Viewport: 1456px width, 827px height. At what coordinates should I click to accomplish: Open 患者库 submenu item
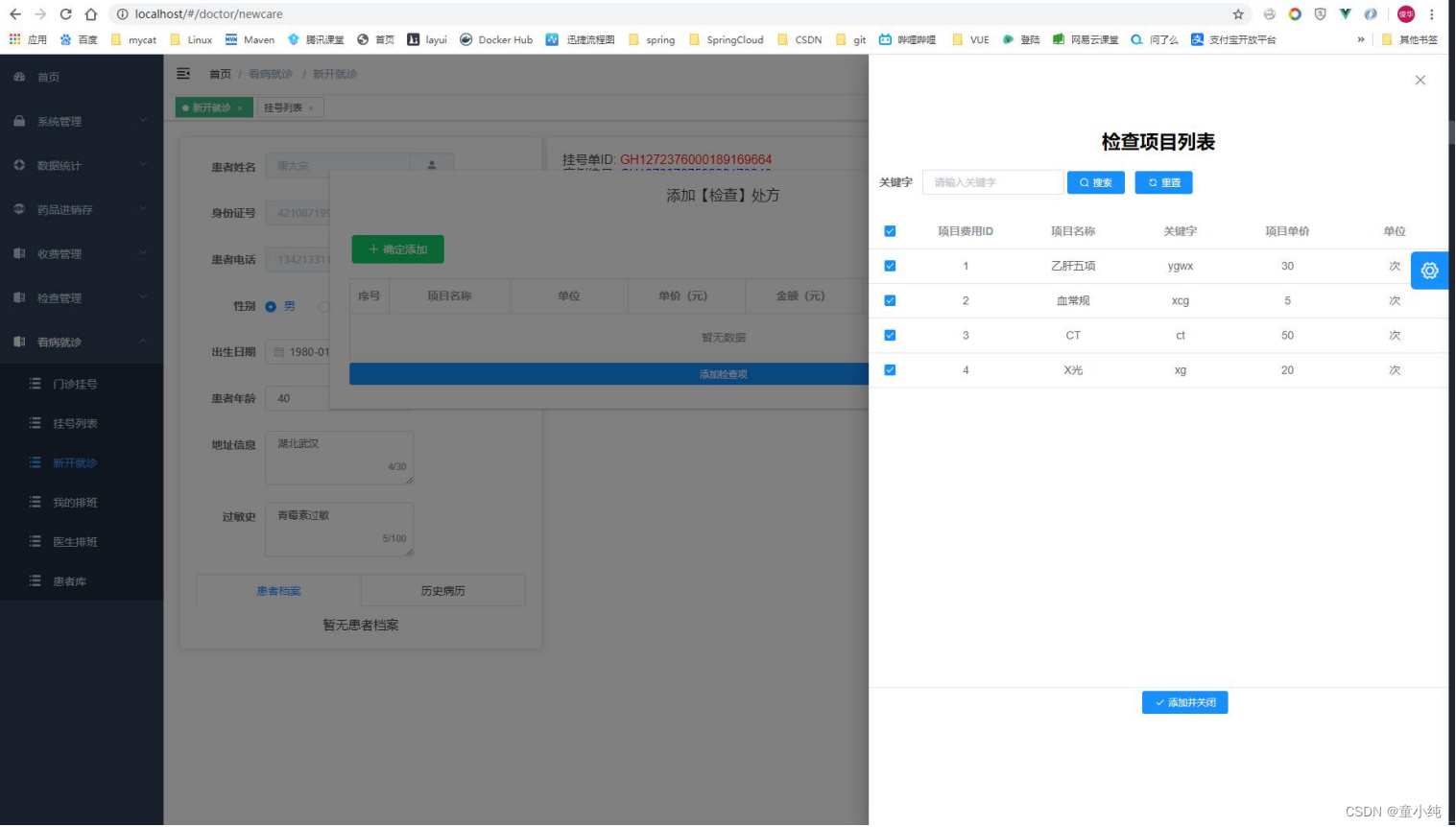pos(82,581)
